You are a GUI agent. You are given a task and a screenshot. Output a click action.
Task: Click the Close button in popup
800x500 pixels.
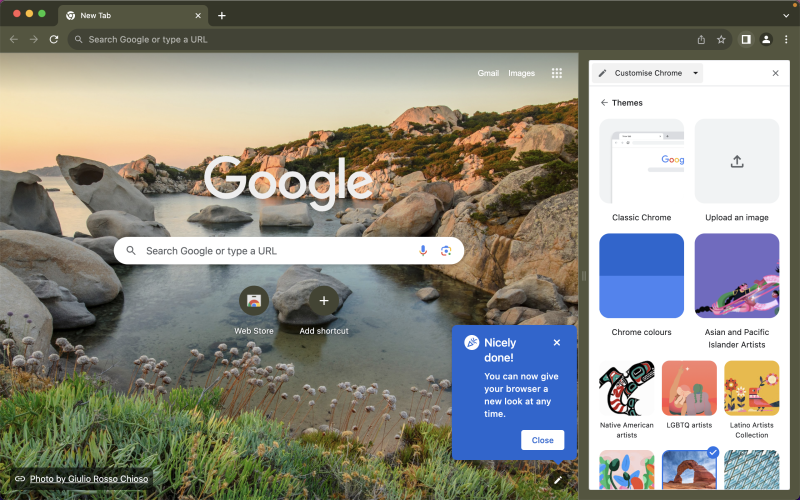(542, 440)
